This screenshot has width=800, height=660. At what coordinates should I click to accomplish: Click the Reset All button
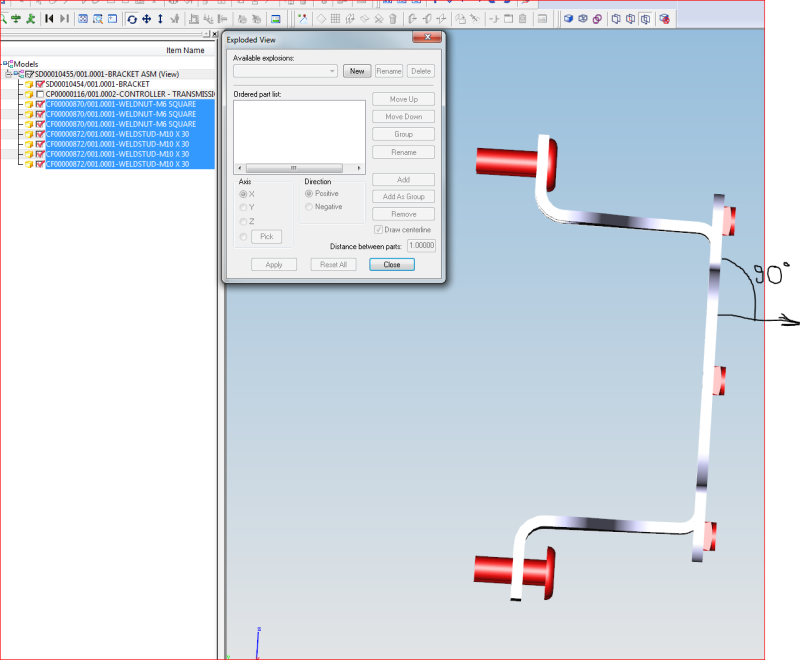(333, 264)
